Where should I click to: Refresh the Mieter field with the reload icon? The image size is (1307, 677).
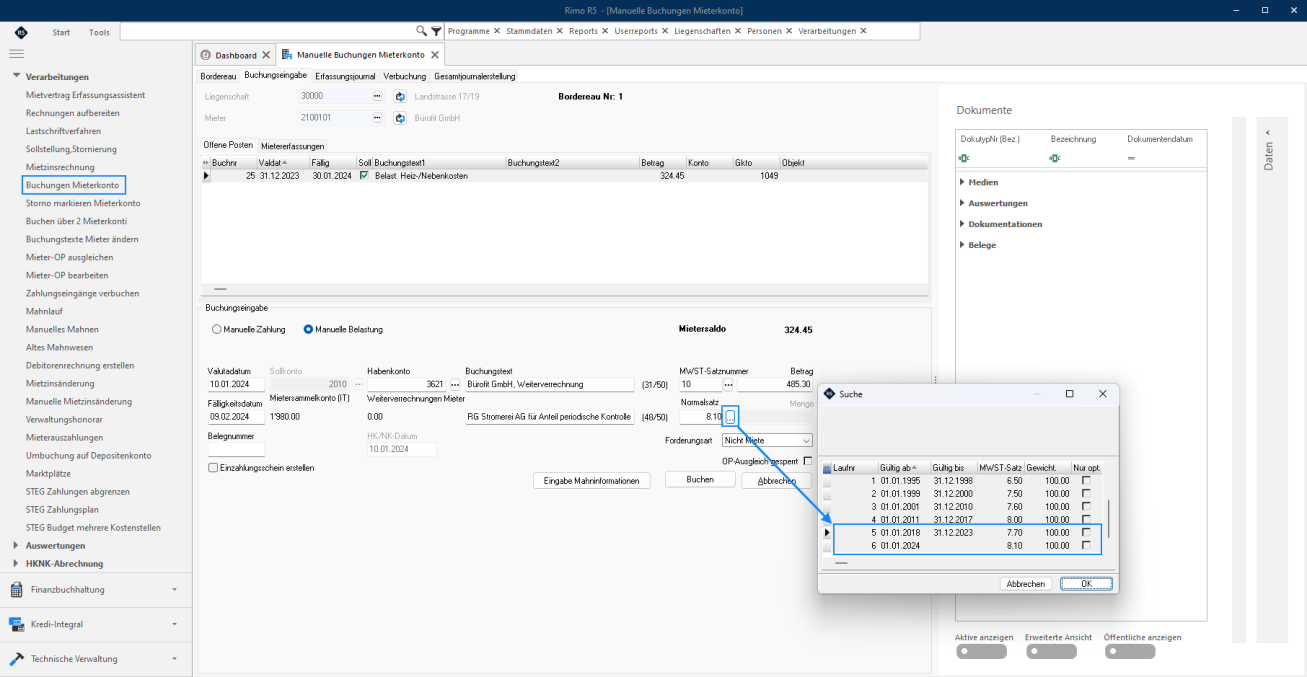pyautogui.click(x=400, y=118)
